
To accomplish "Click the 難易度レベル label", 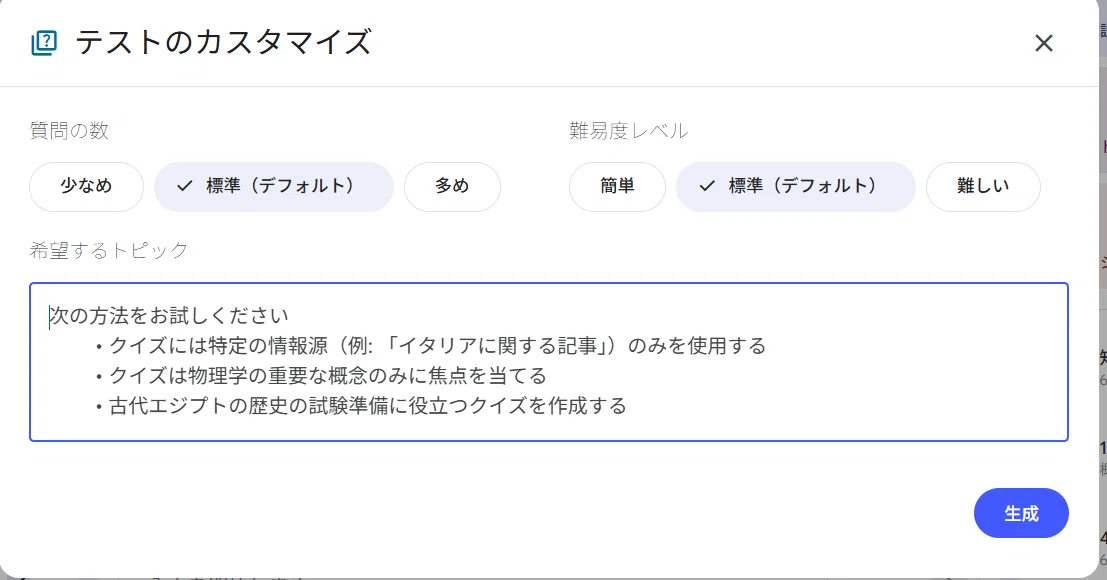I will tap(628, 131).
